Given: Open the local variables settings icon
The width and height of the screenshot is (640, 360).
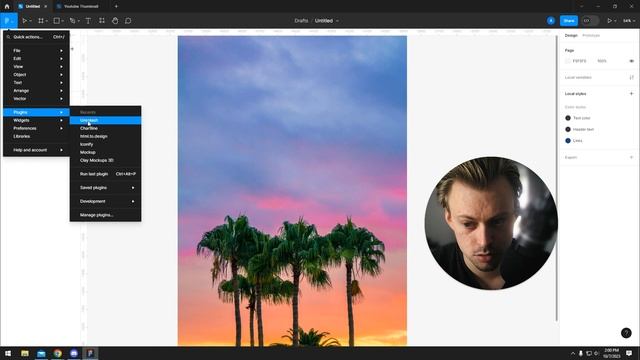Looking at the screenshot, I should point(631,77).
